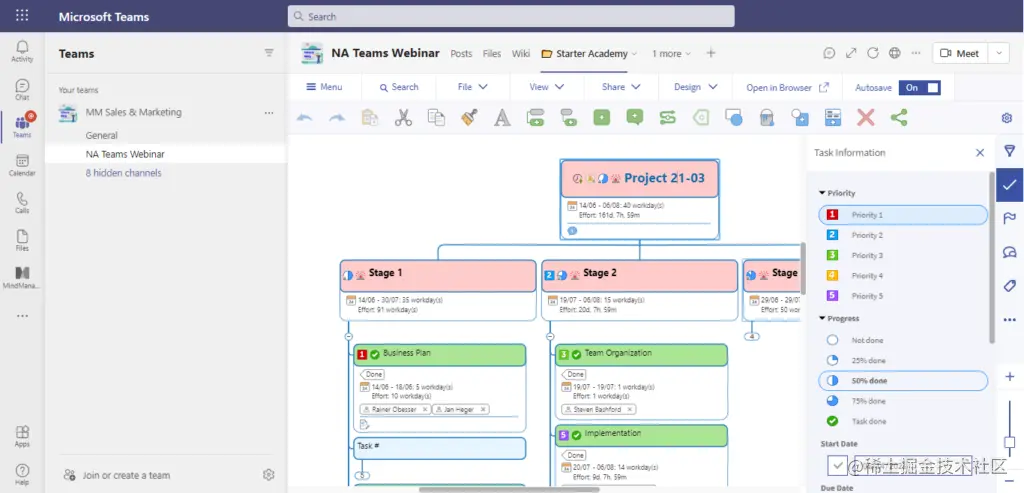
Task: Switch to the Posts tab
Action: click(x=461, y=54)
